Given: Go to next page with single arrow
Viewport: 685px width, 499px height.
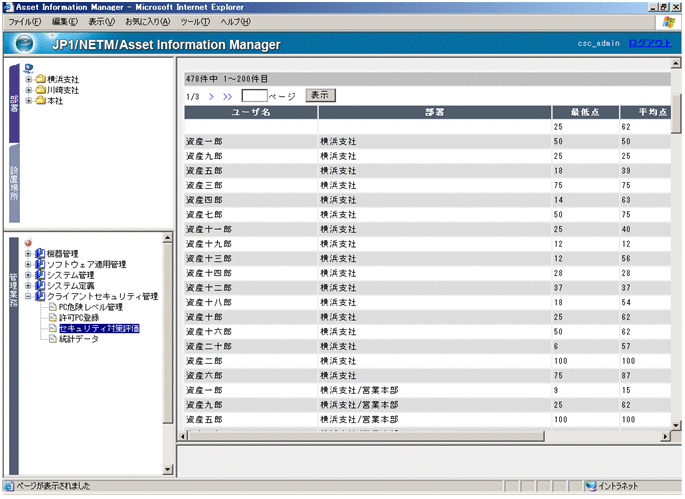Looking at the screenshot, I should point(212,96).
